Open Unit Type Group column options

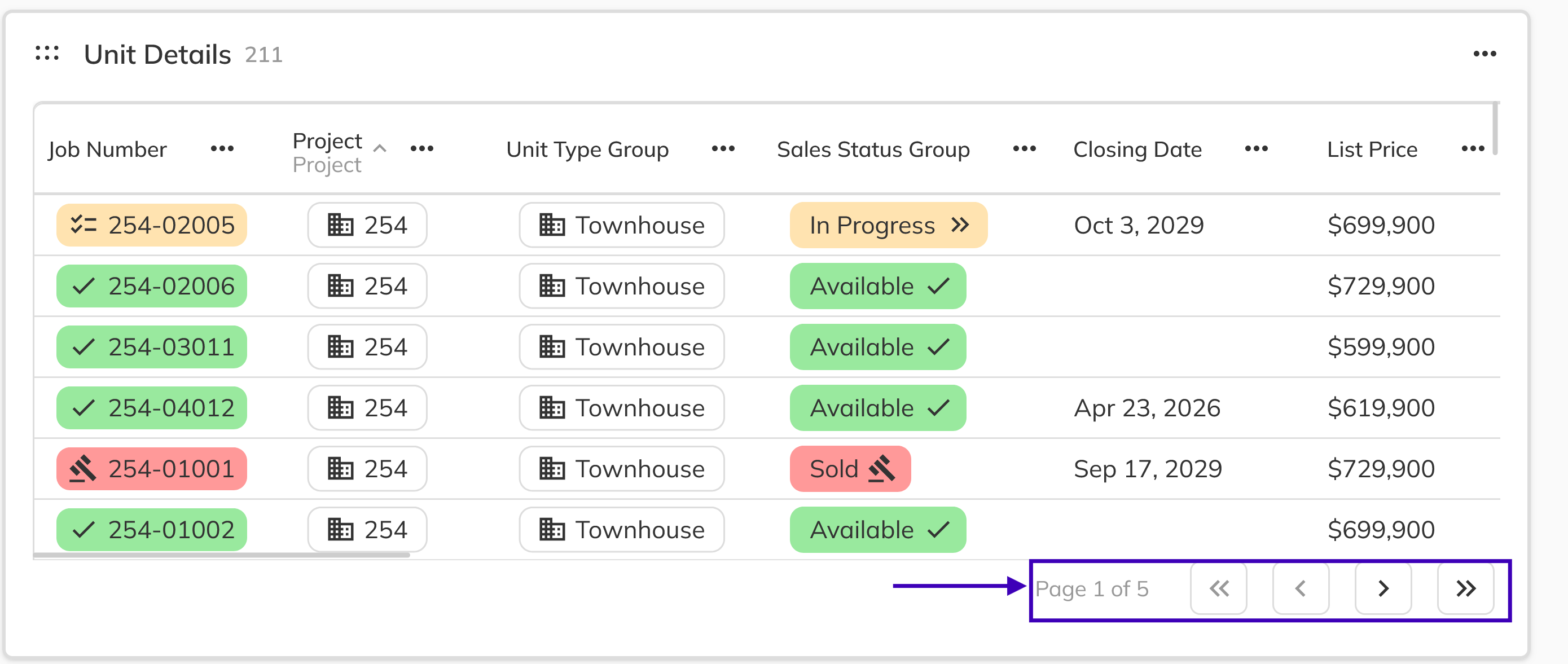[723, 148]
